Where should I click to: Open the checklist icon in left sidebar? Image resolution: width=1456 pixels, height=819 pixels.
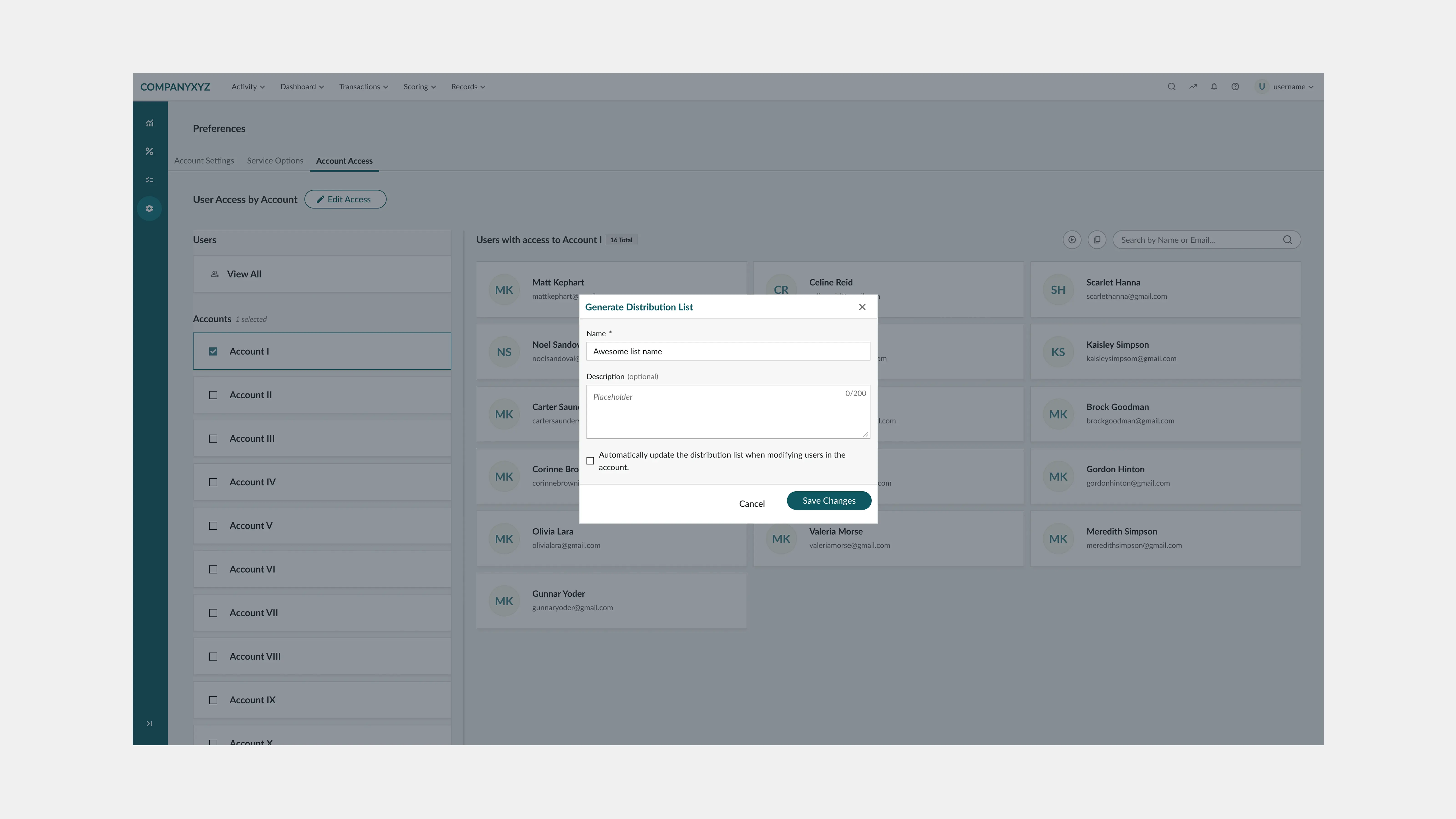pos(149,180)
